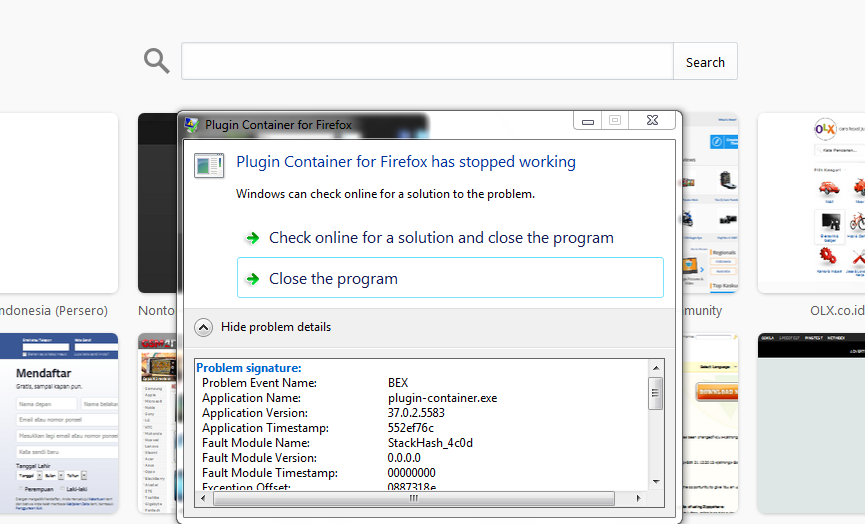The height and width of the screenshot is (524, 865).
Task: Click the Plugin Container title bar icon
Action: point(191,125)
